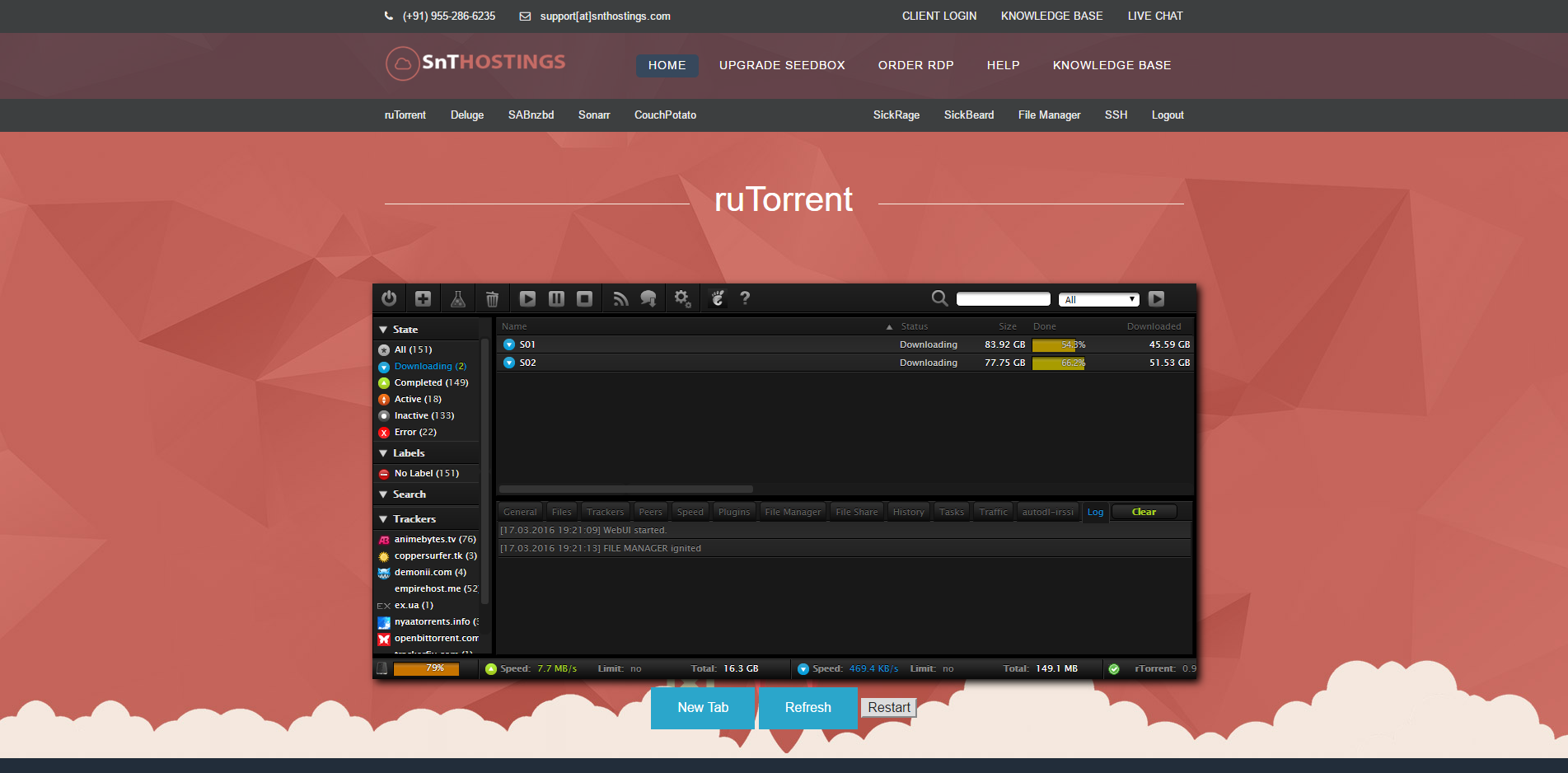Click the ruTorrent search text field

click(1003, 299)
